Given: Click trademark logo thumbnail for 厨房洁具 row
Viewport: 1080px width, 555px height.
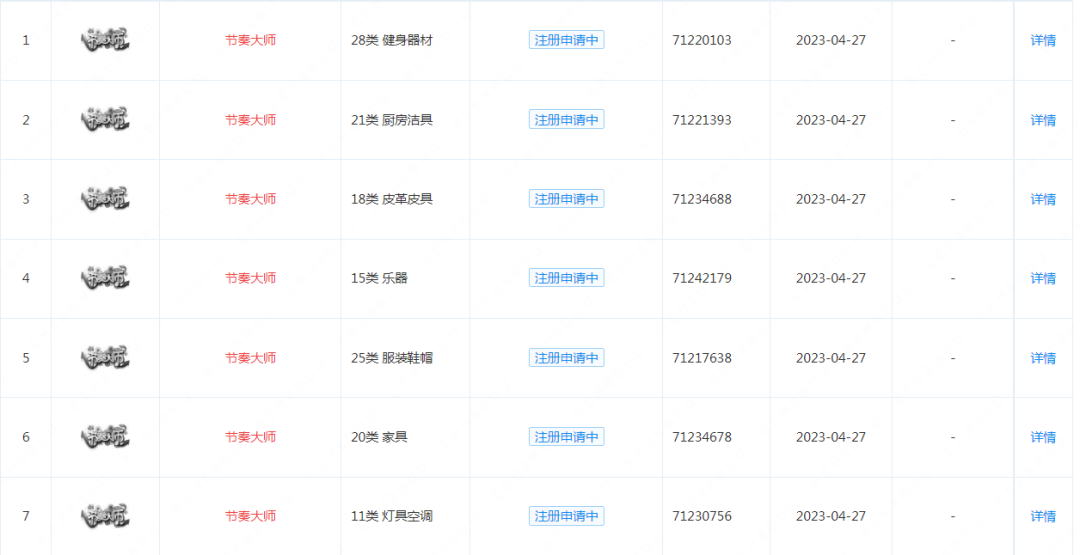Looking at the screenshot, I should click(105, 119).
